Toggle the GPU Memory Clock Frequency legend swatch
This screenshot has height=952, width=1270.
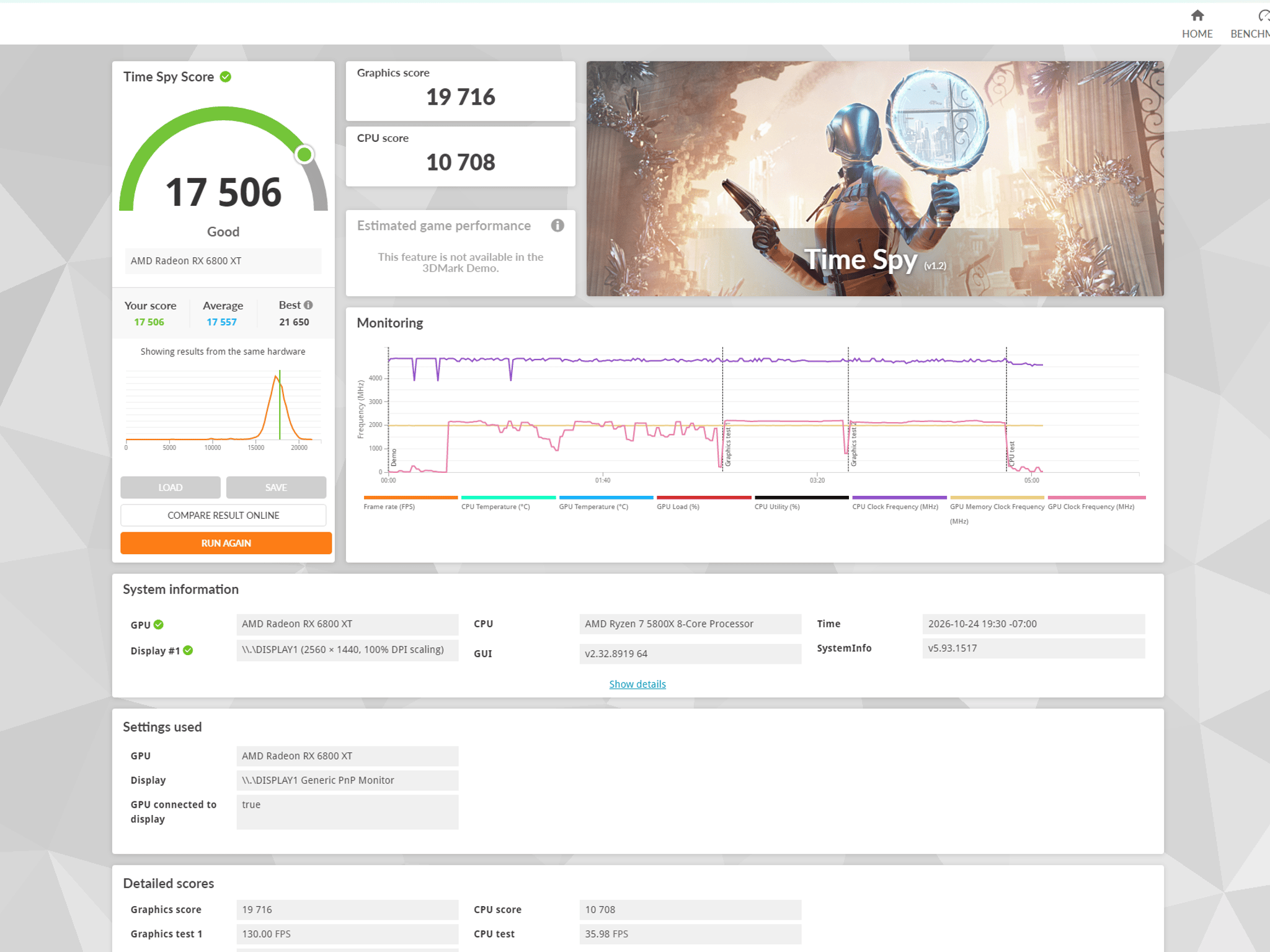point(997,497)
